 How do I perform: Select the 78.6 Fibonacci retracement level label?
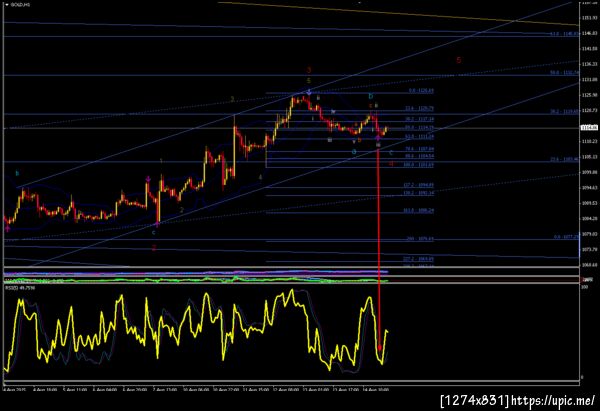[419, 149]
